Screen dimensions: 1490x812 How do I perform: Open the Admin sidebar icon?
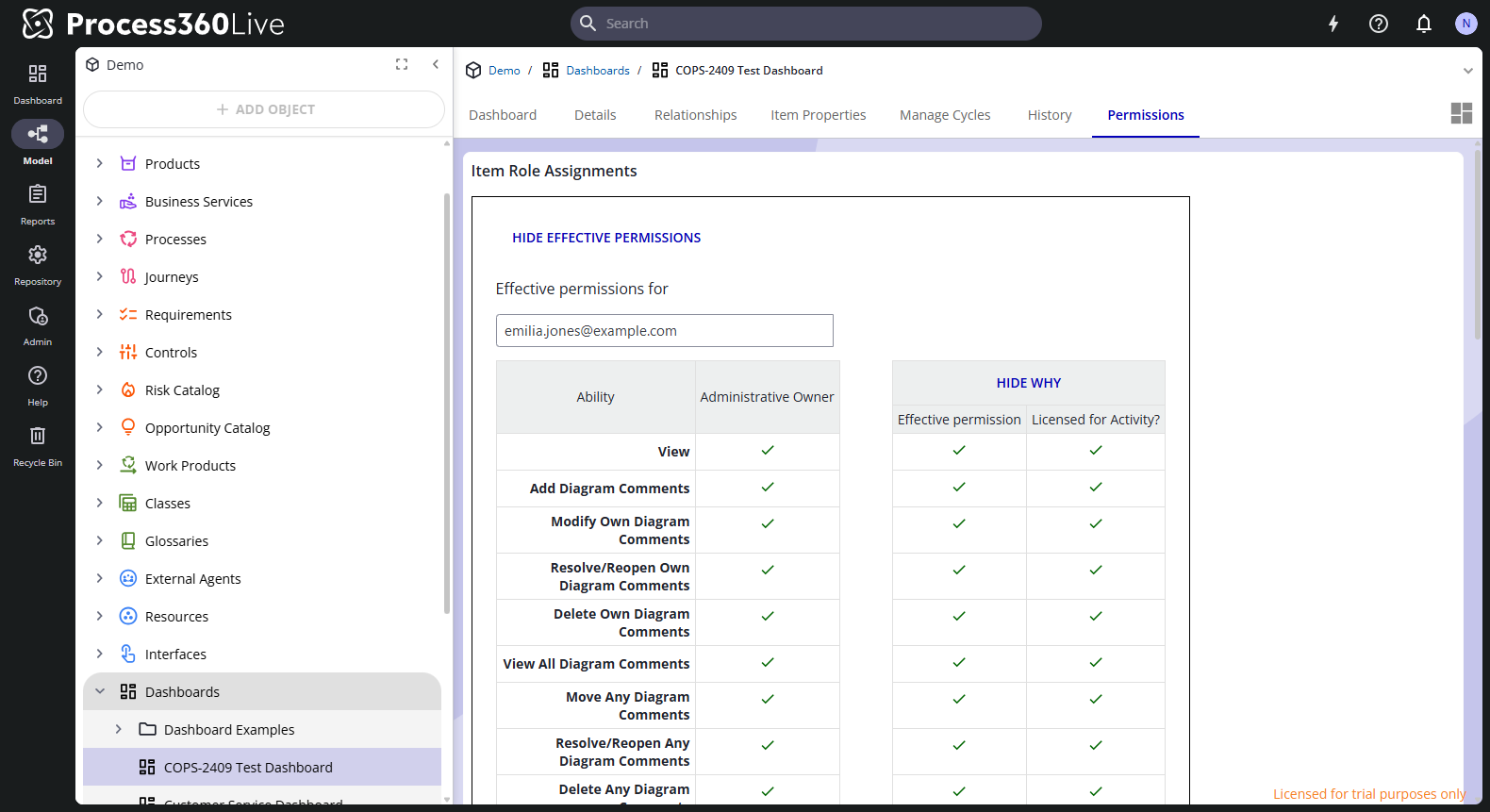point(38,324)
